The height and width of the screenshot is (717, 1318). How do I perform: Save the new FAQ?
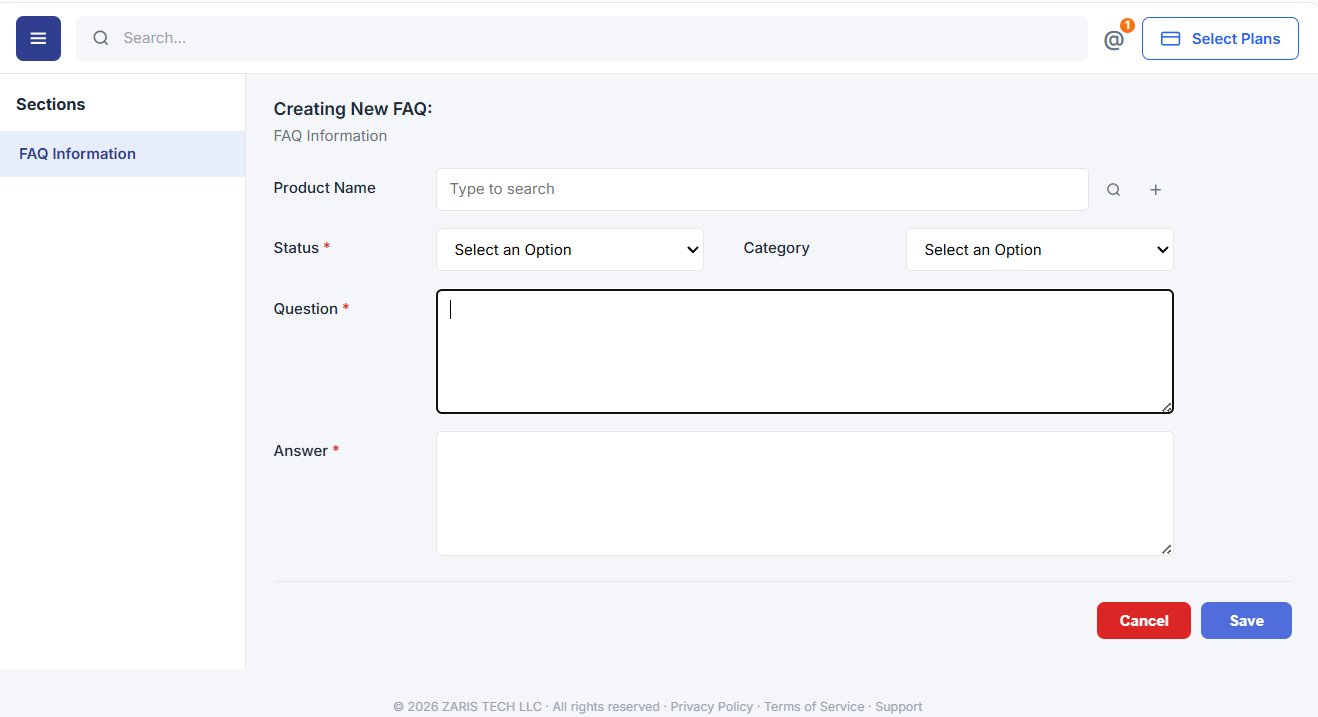[1246, 620]
